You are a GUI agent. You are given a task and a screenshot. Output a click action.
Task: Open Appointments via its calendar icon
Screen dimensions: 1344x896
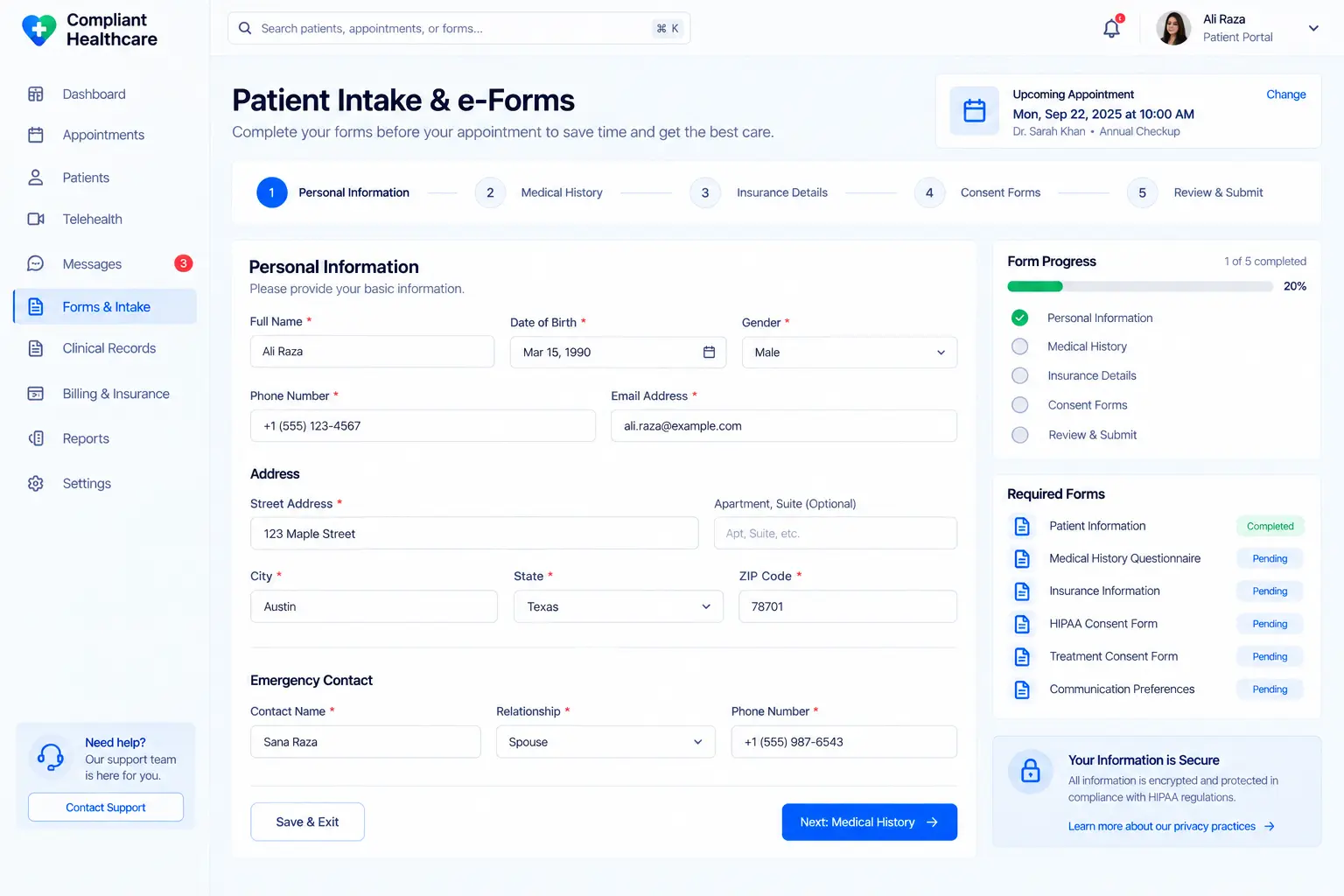(x=36, y=135)
